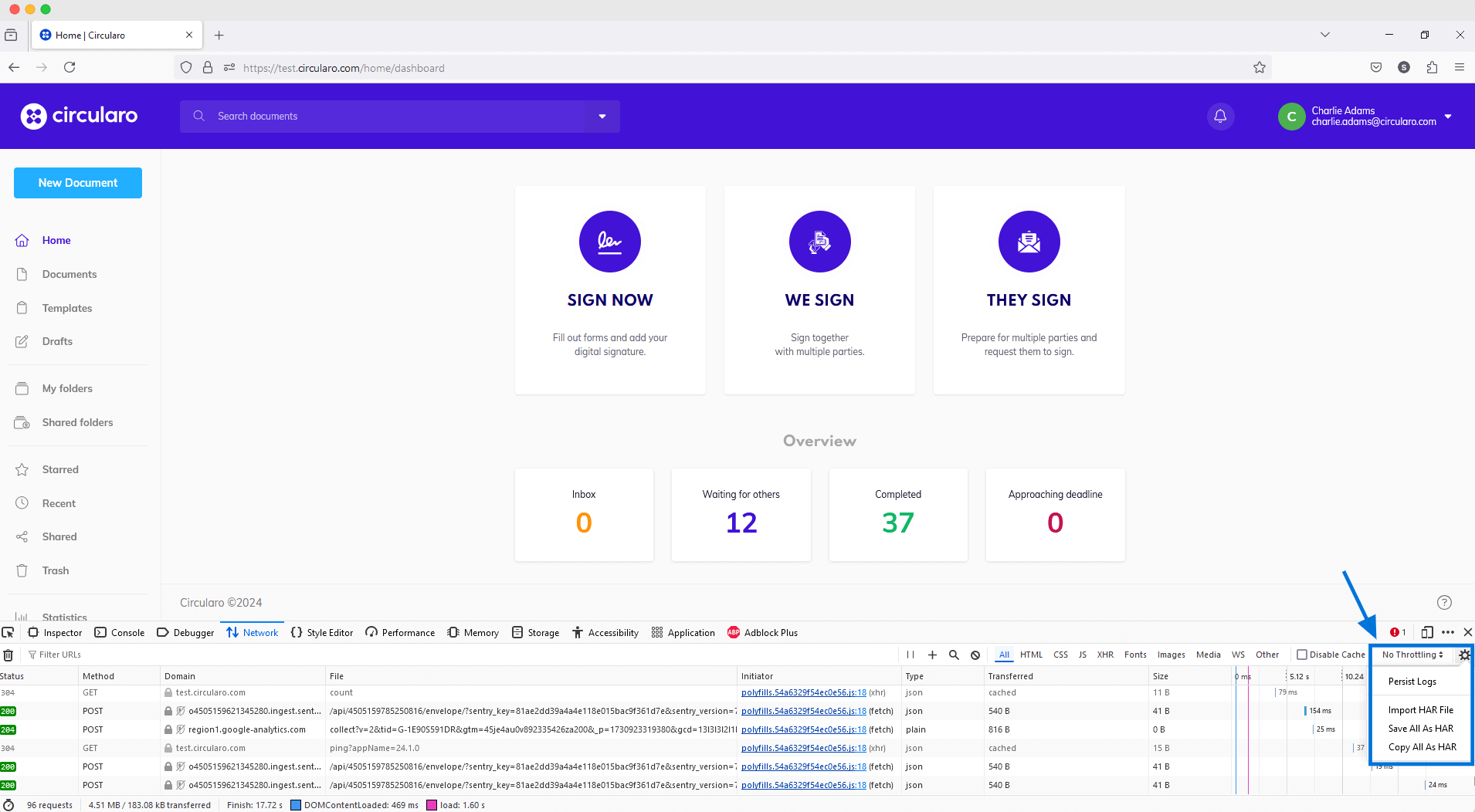
Task: Enable the Disable Cache checkbox
Action: [x=1302, y=655]
